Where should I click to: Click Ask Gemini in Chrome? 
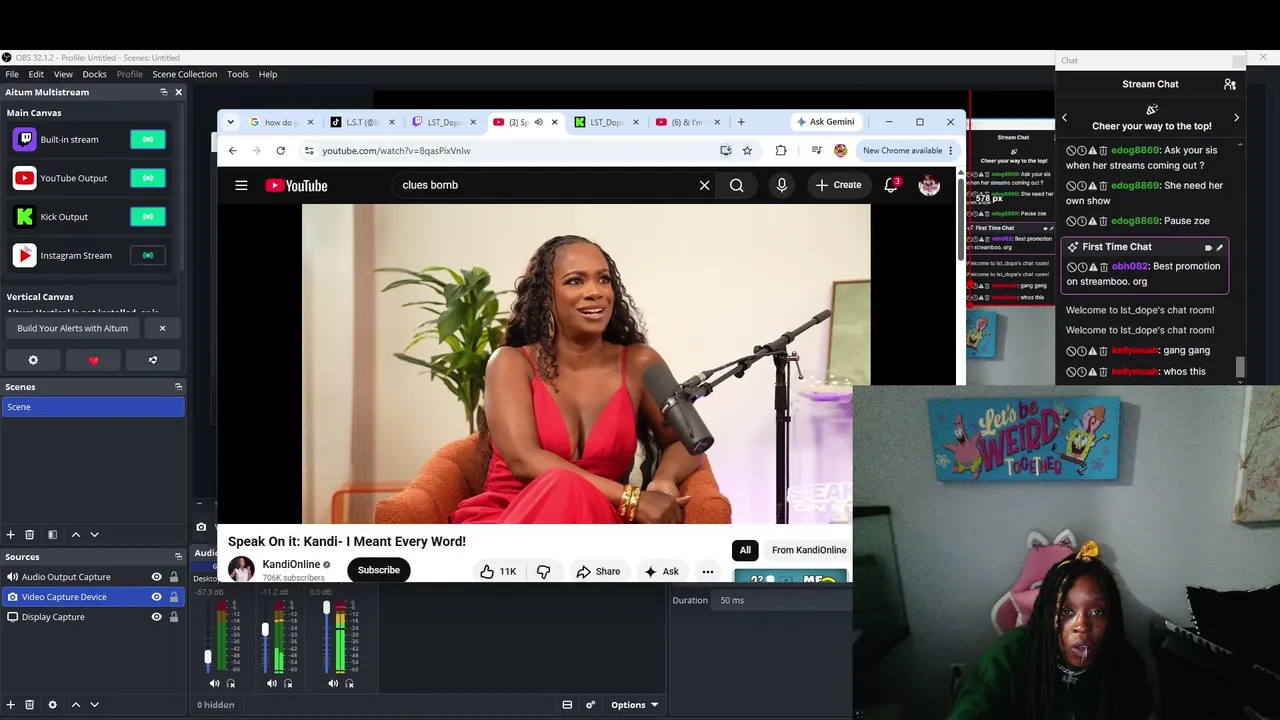pyautogui.click(x=826, y=122)
